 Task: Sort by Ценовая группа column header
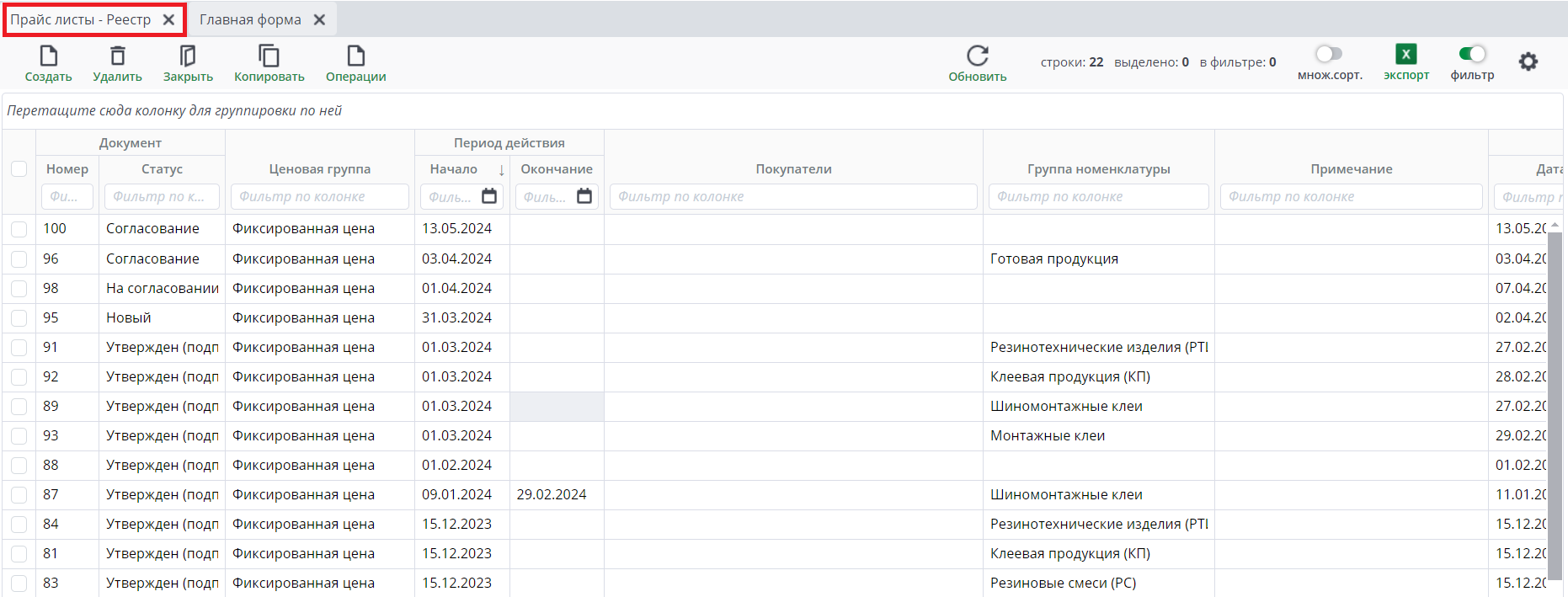pos(319,169)
